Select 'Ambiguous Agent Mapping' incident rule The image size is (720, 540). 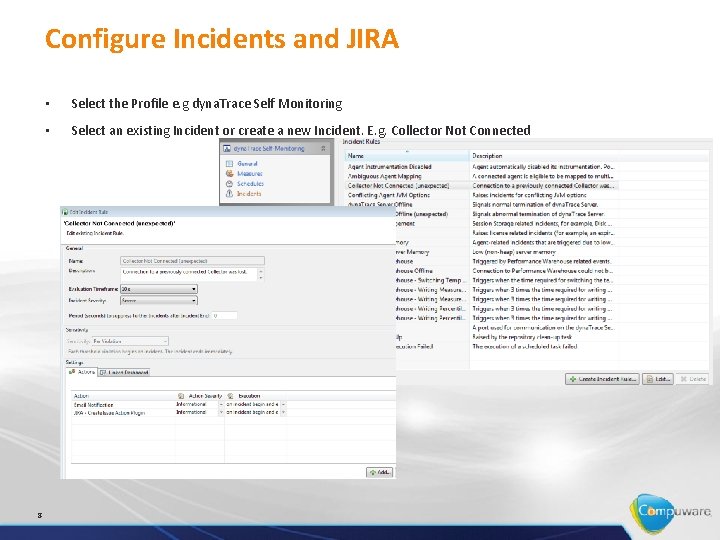click(384, 176)
